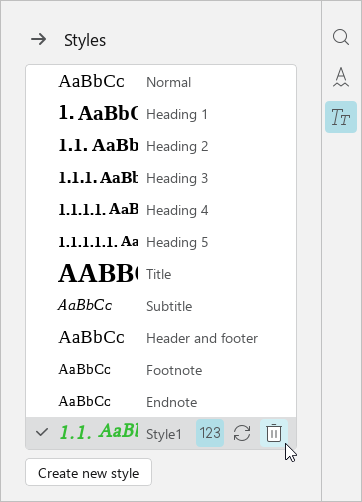Screen dimensions: 362x502
Task: Apply the Normal style
Action: (x=161, y=82)
